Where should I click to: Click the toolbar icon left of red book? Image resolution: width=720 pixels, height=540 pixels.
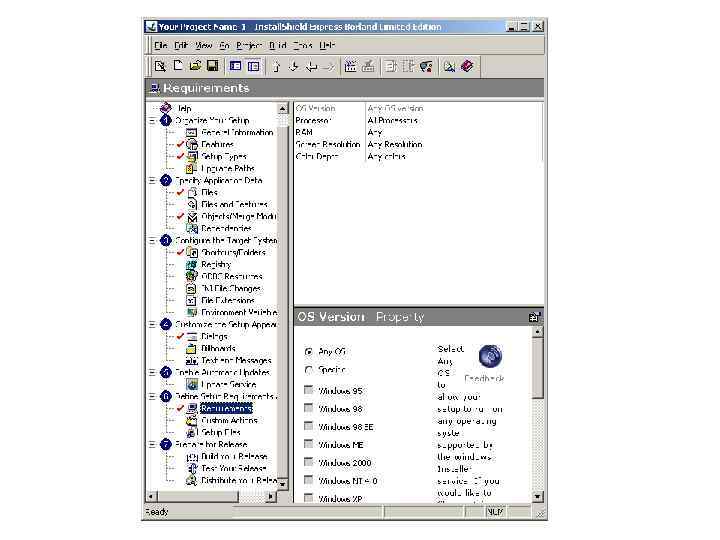(x=449, y=67)
